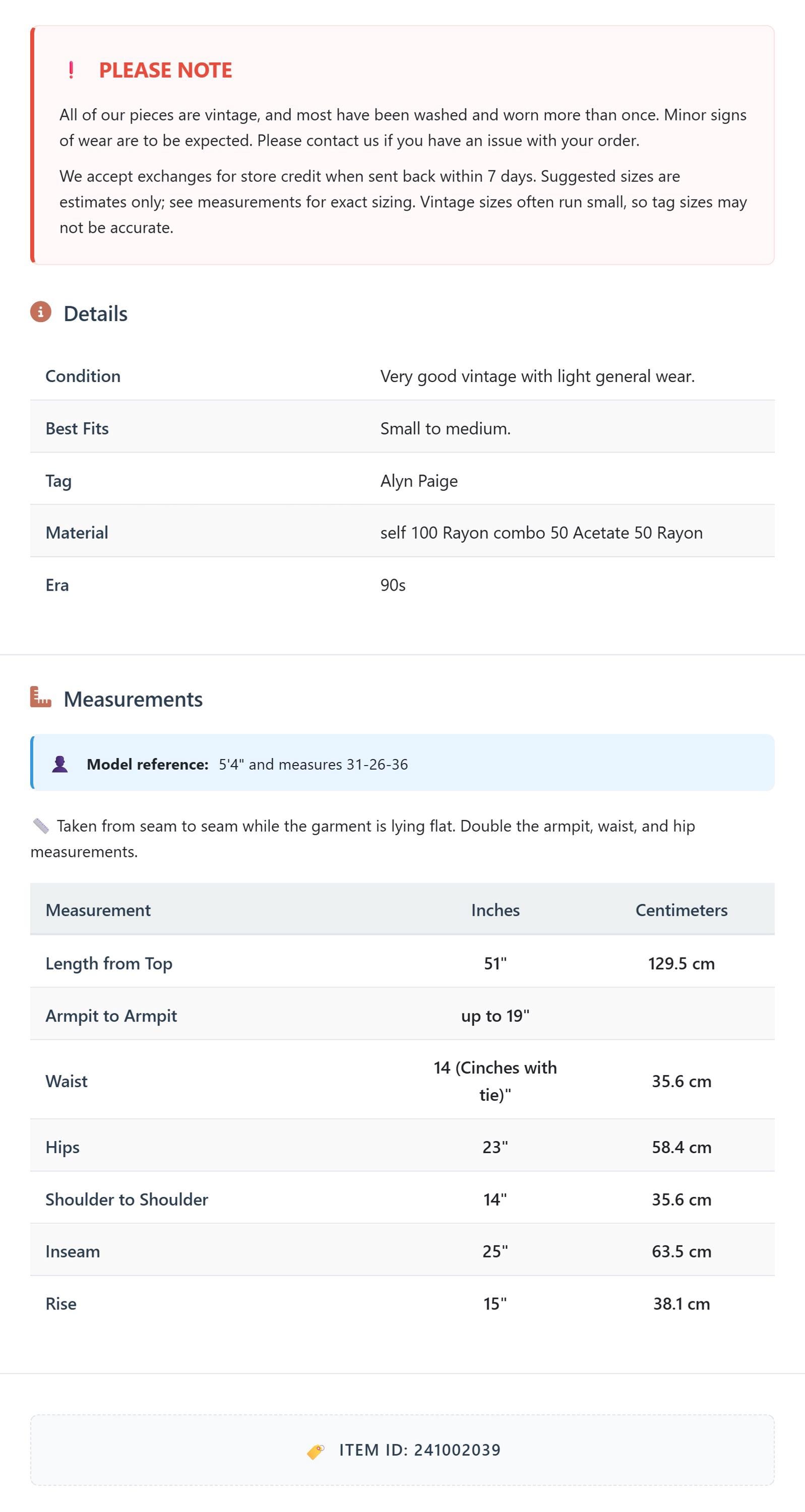
Task: Select the Condition row label
Action: (x=83, y=375)
